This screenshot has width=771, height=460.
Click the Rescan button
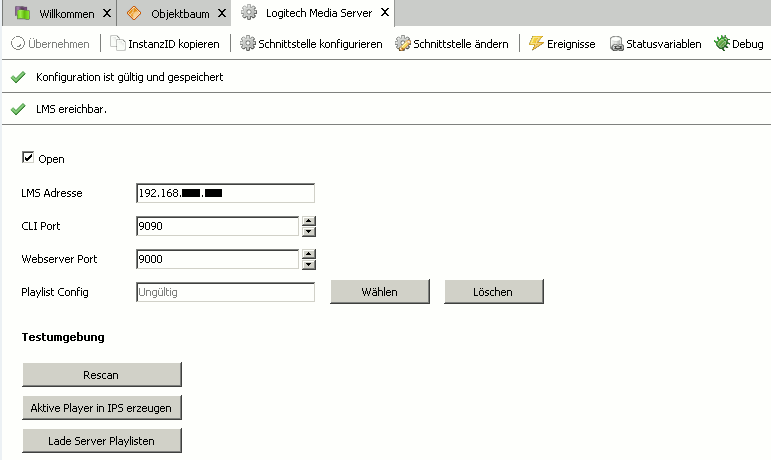(101, 375)
